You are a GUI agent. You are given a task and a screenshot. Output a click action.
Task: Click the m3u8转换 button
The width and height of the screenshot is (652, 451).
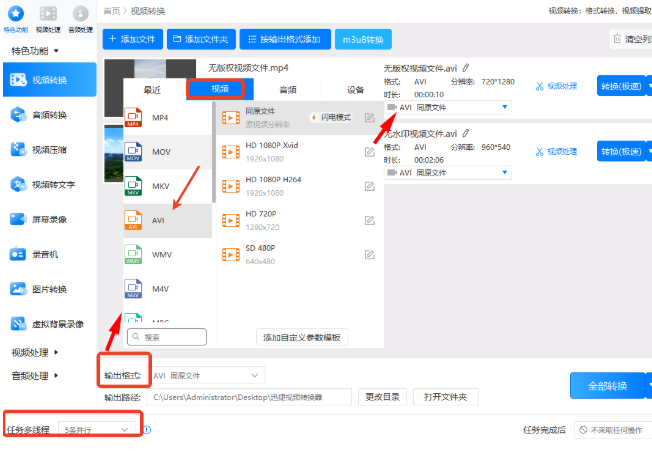tap(363, 39)
